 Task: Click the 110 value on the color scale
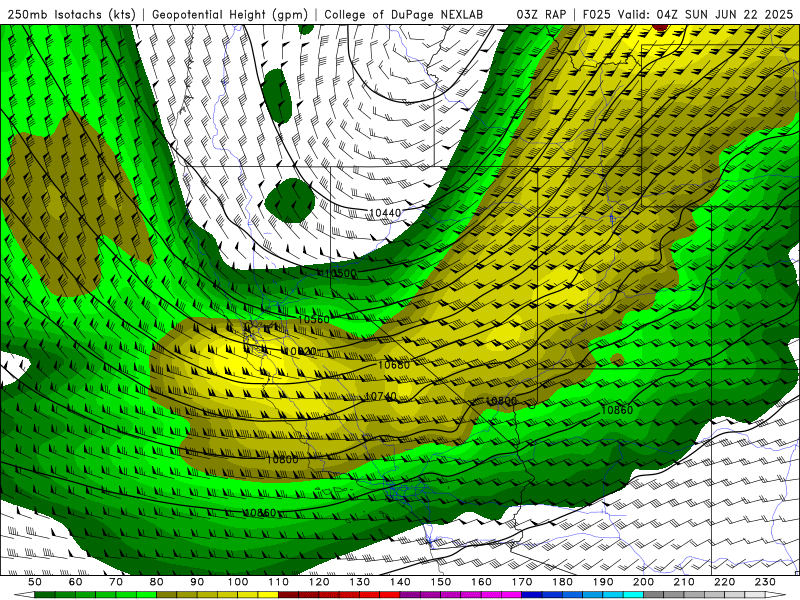pyautogui.click(x=279, y=582)
